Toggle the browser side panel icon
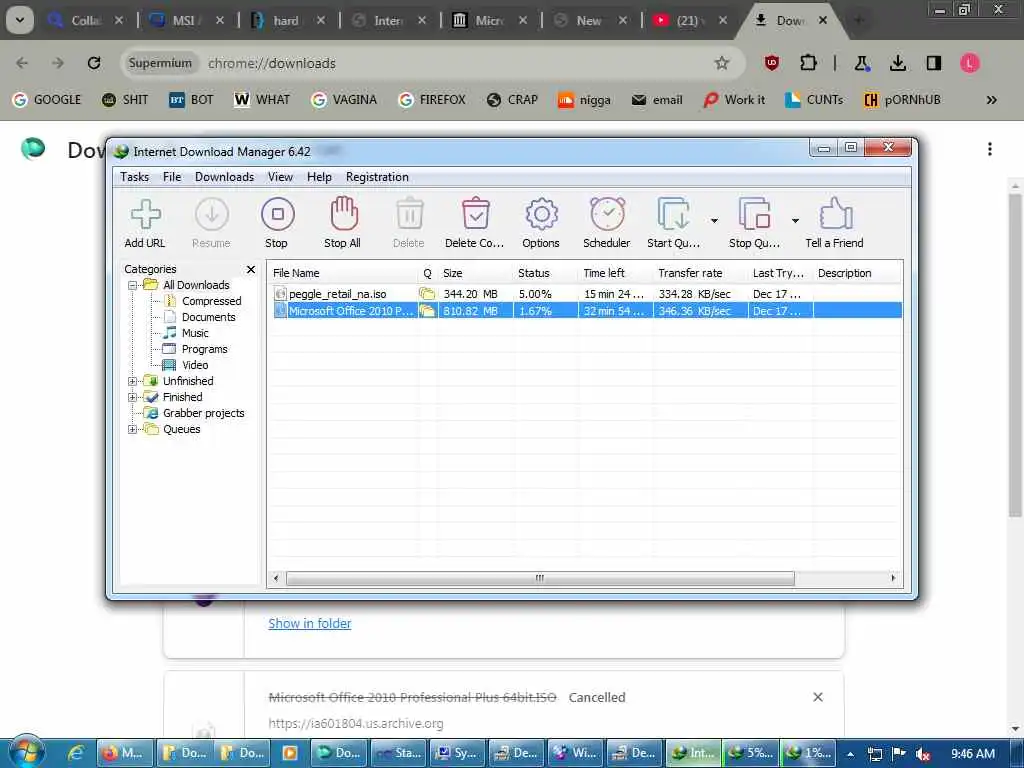 [x=933, y=63]
